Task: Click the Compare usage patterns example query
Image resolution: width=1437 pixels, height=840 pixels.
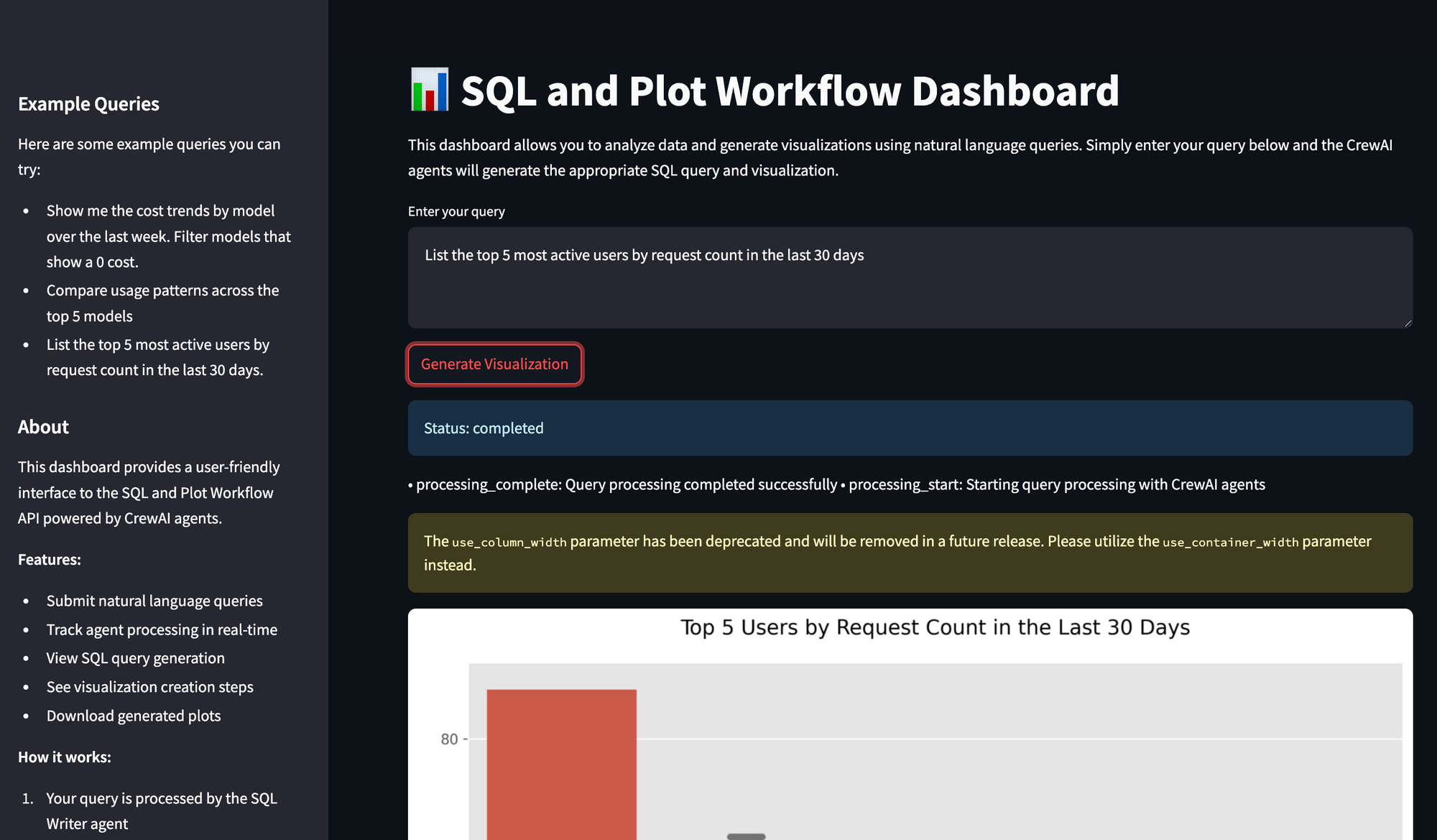Action: click(x=162, y=303)
